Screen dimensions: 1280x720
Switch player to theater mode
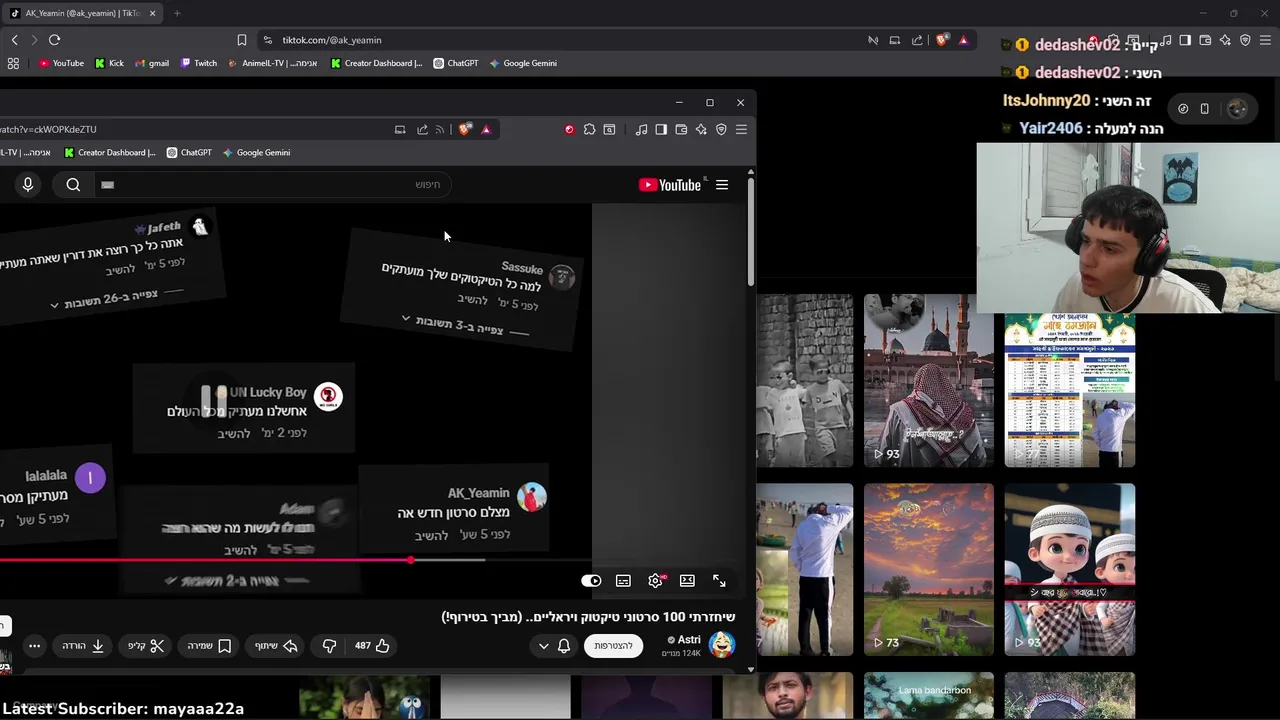point(687,581)
